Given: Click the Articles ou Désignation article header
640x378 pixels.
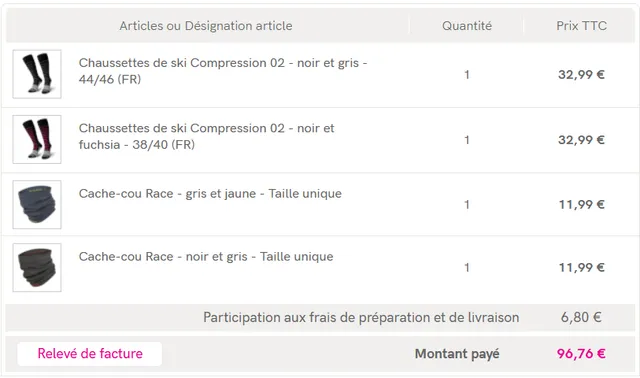Looking at the screenshot, I should (206, 26).
